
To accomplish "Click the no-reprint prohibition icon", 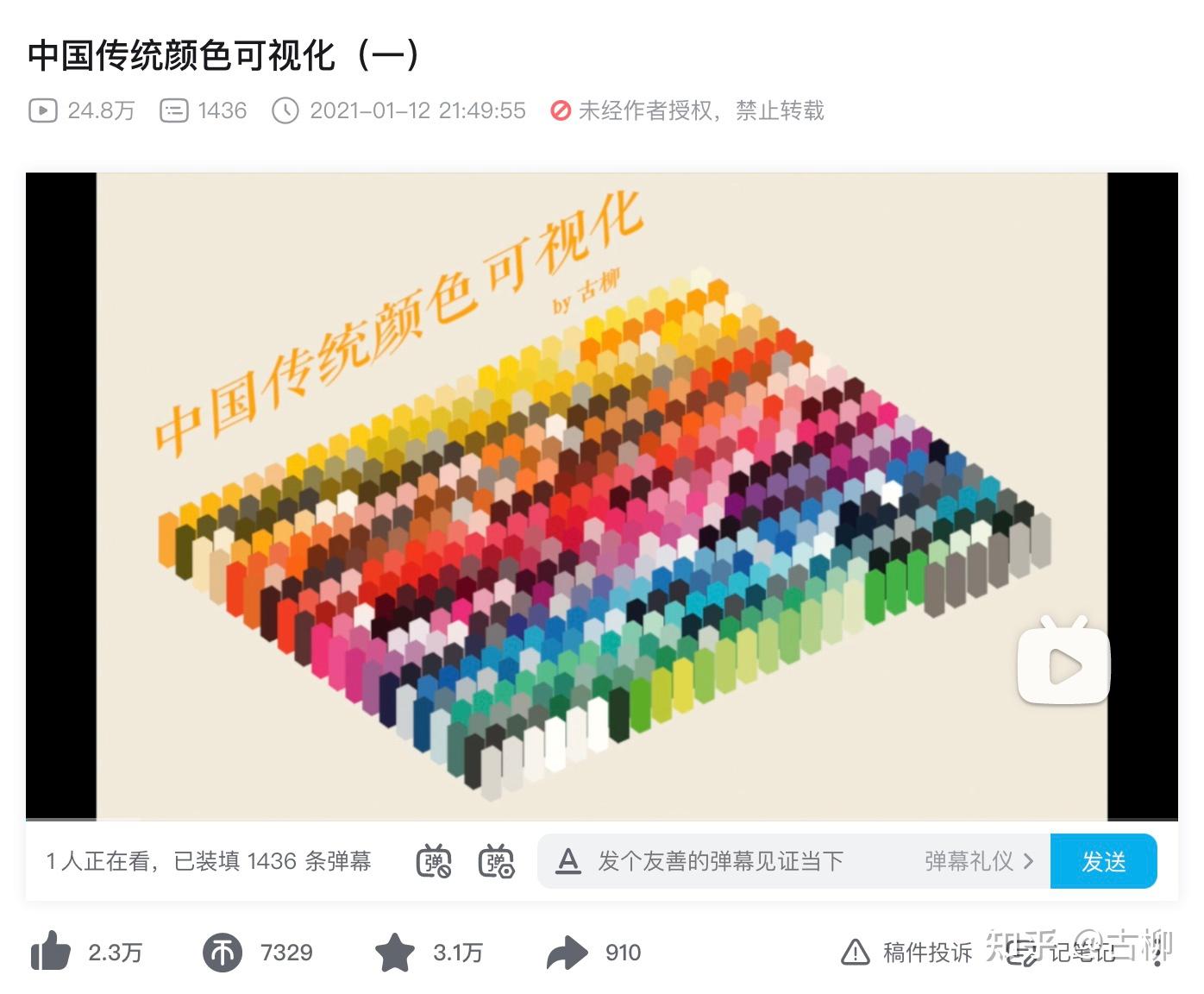I will (x=561, y=110).
